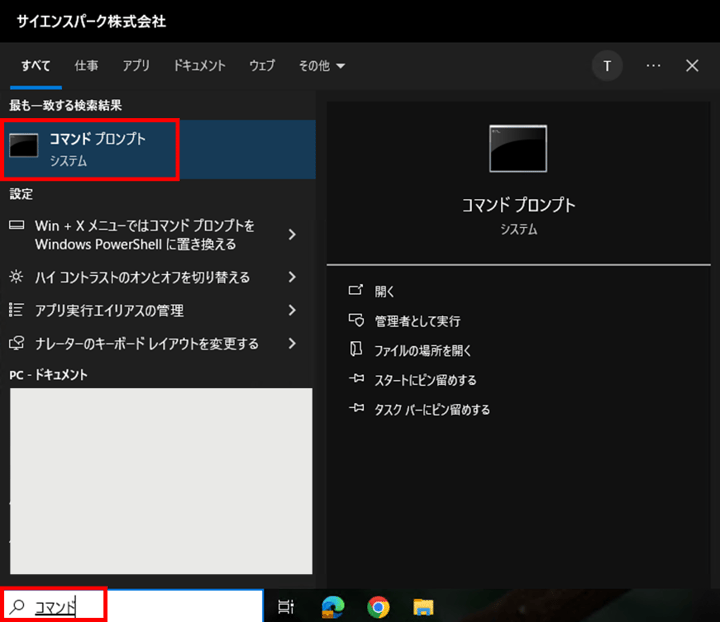Open the その他 dropdown filter

[321, 66]
